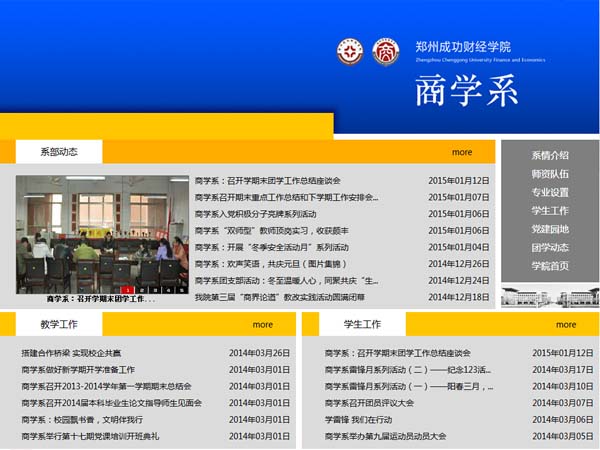Click the campus building image in sidebar
Viewport: 600px width, 450px height.
549,297
